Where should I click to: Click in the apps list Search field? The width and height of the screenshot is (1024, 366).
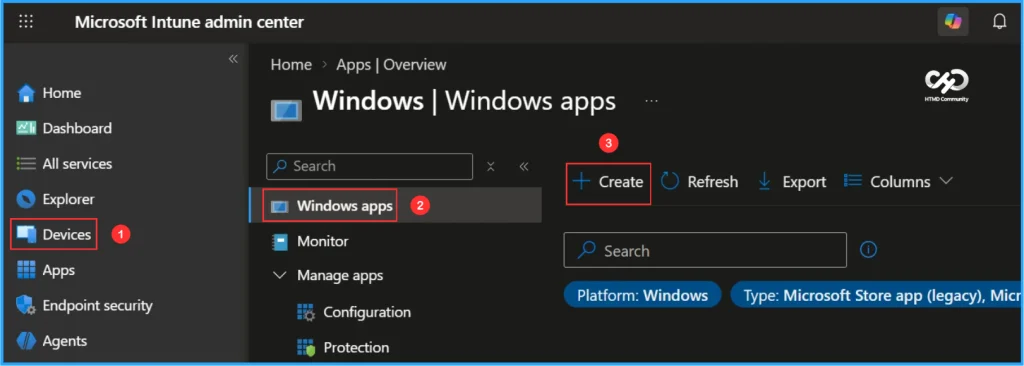705,250
